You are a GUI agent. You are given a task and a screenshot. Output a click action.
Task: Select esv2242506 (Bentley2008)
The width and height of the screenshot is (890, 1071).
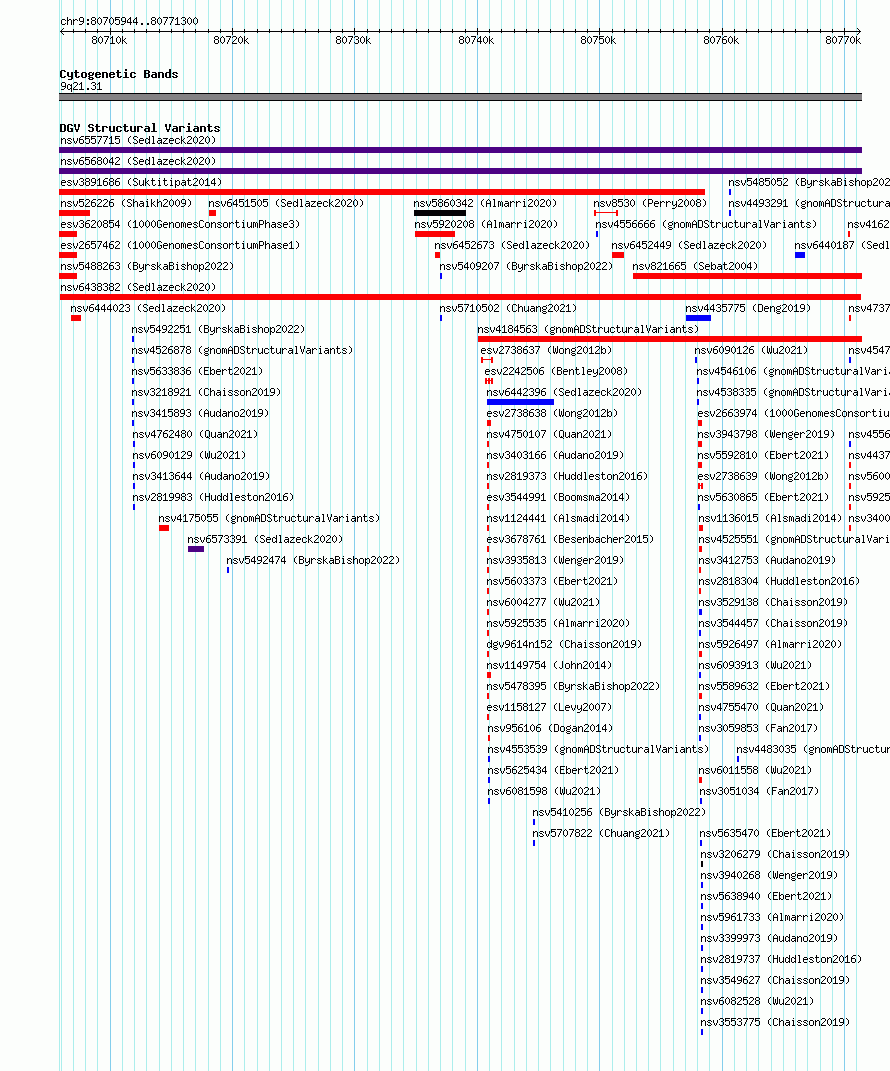556,372
